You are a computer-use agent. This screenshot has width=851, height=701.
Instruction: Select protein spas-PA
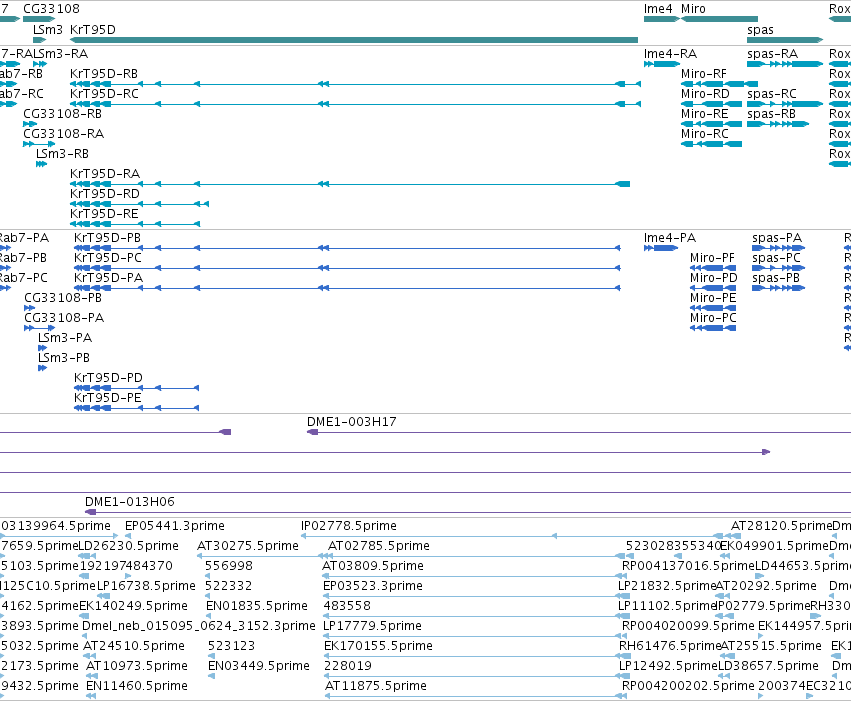(777, 238)
